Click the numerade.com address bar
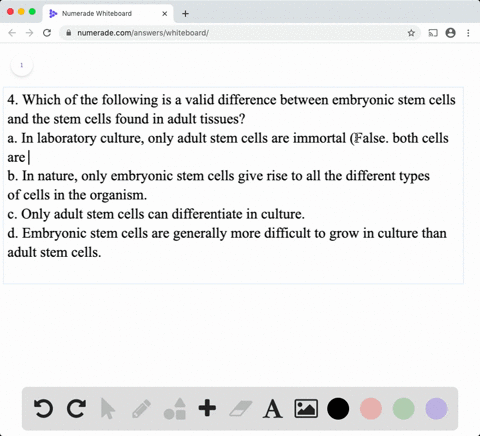 [240, 33]
